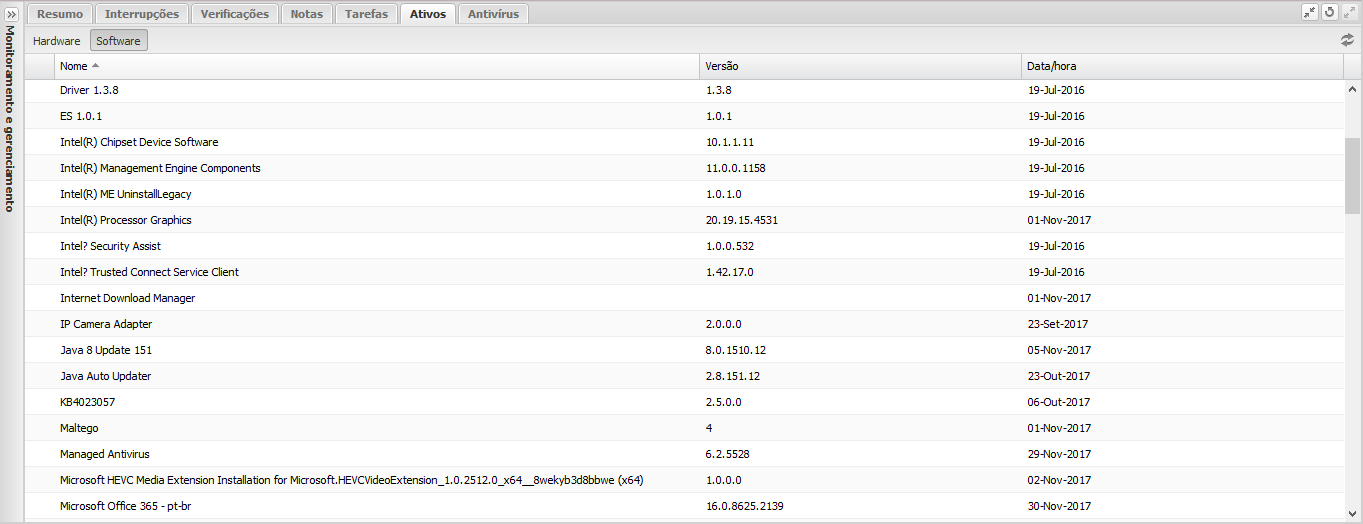The image size is (1363, 524).
Task: Select Intel(R) Processor Graphics
Action: (x=684, y=220)
